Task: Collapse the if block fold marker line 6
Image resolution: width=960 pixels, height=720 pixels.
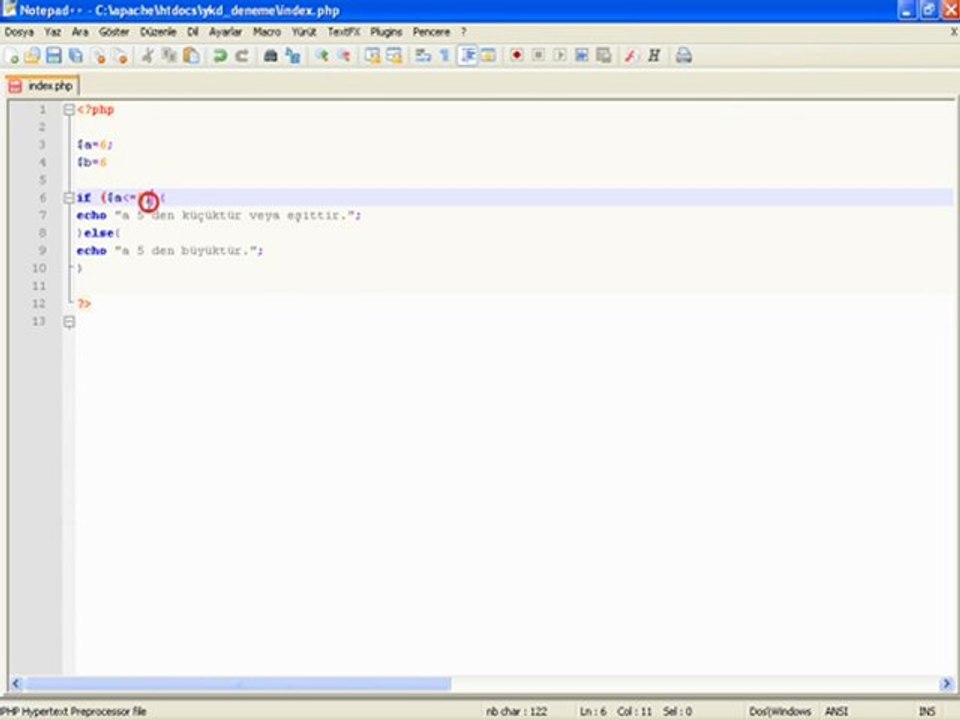Action: tap(69, 198)
